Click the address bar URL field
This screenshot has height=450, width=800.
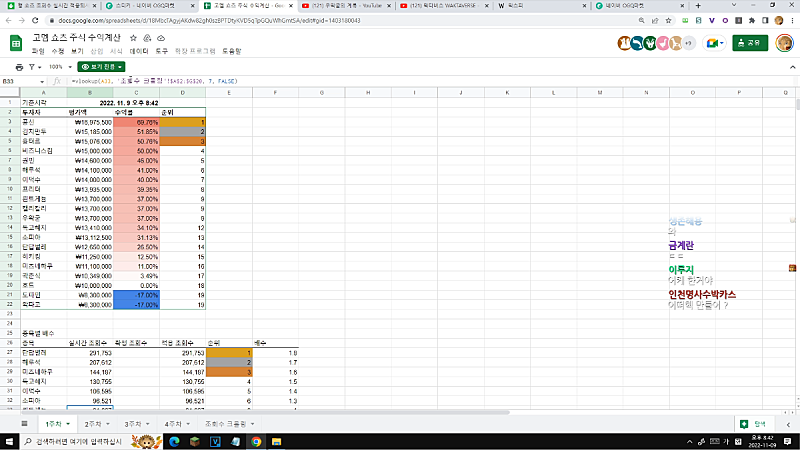tap(337, 20)
